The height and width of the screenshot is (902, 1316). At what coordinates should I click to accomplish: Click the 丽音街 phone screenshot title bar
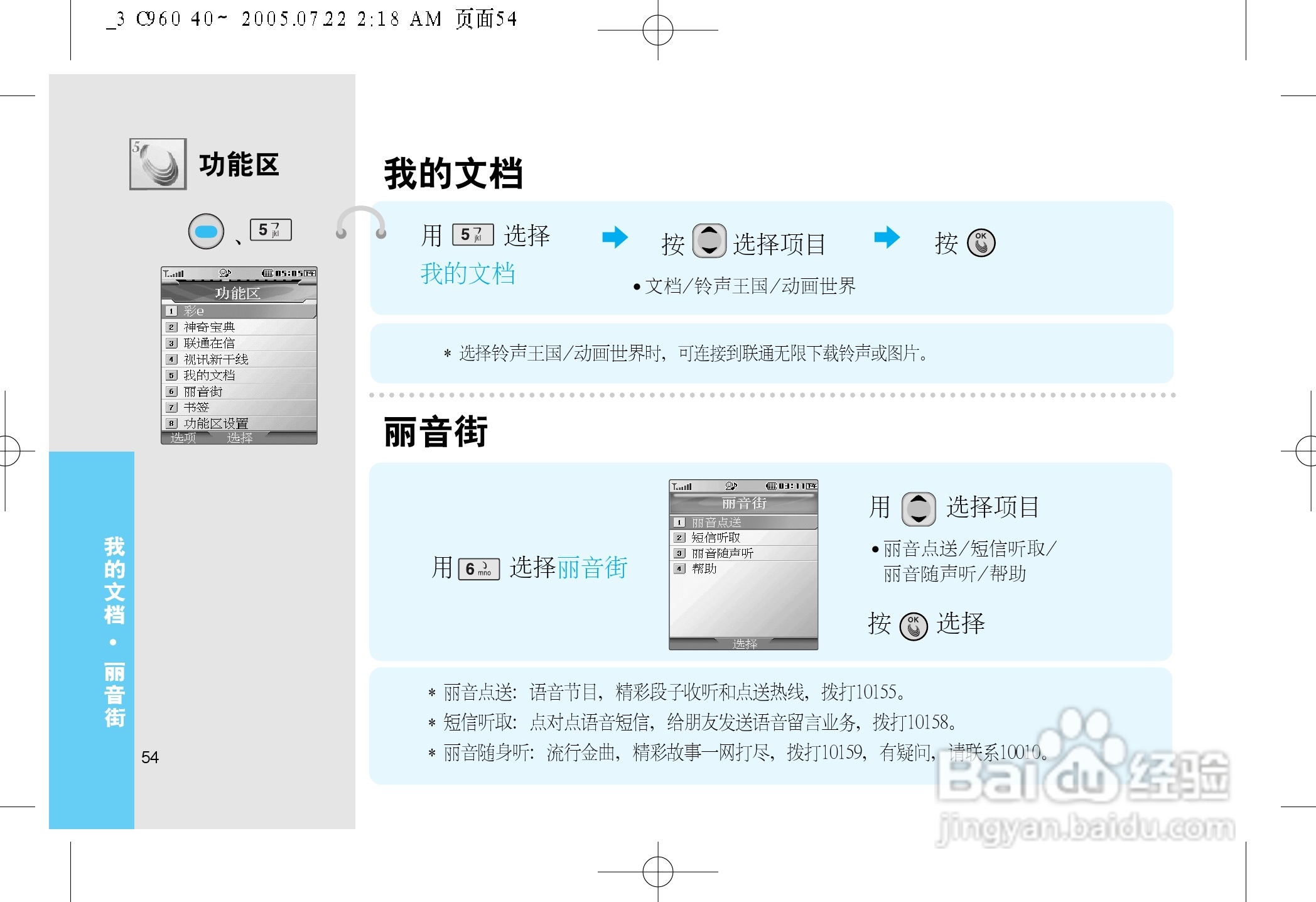click(x=743, y=503)
